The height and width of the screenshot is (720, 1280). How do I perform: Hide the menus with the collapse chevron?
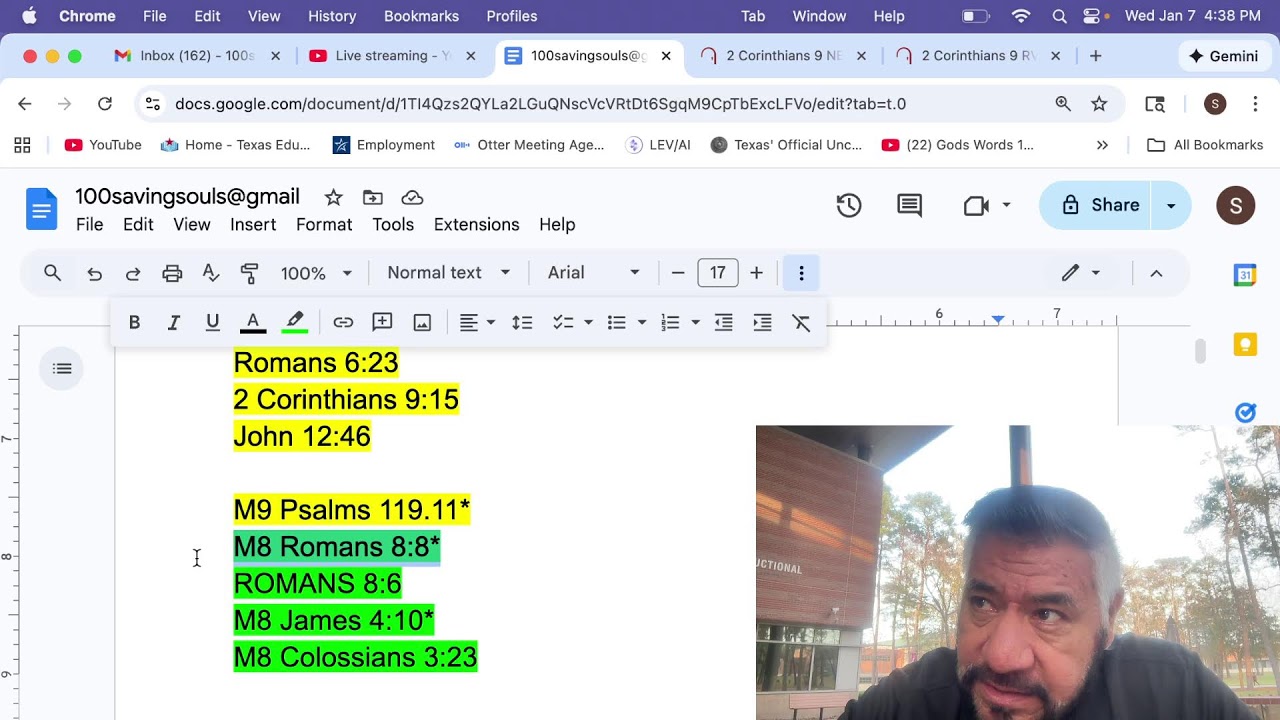click(x=1156, y=273)
